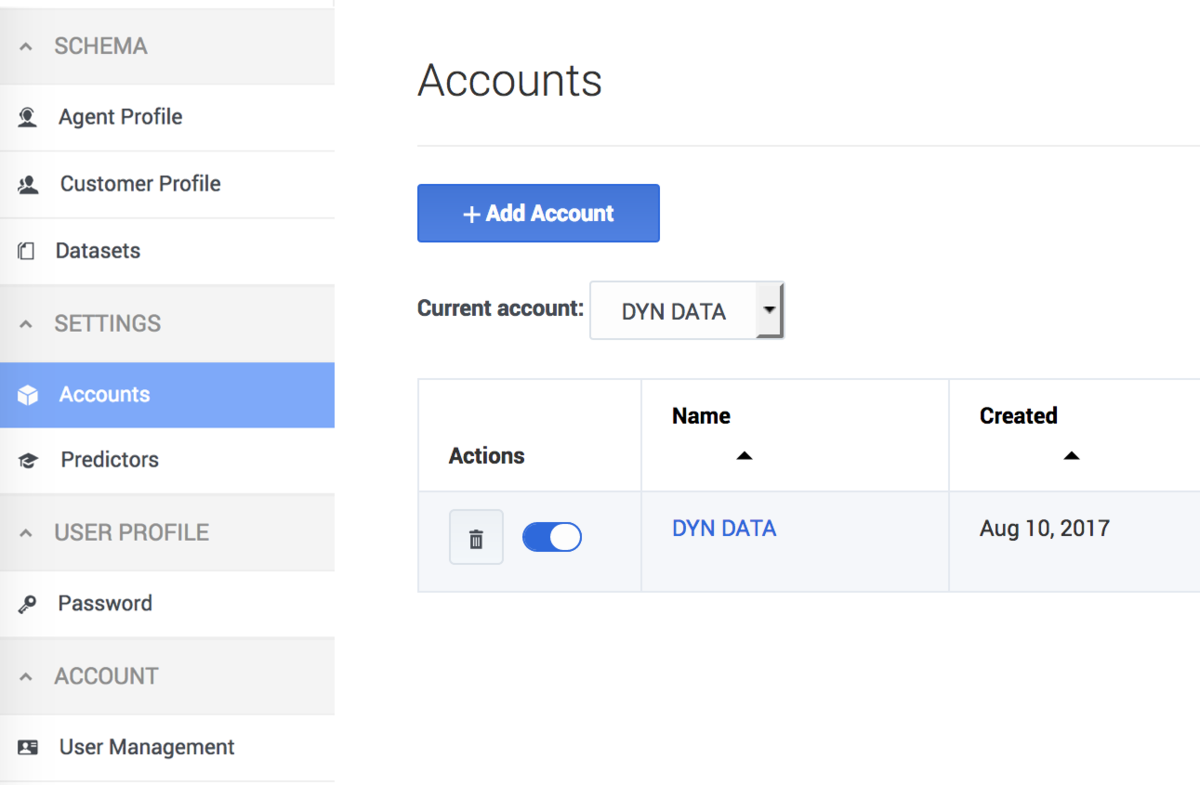Click the Predictors graduation cap icon
1200x785 pixels.
tap(28, 461)
